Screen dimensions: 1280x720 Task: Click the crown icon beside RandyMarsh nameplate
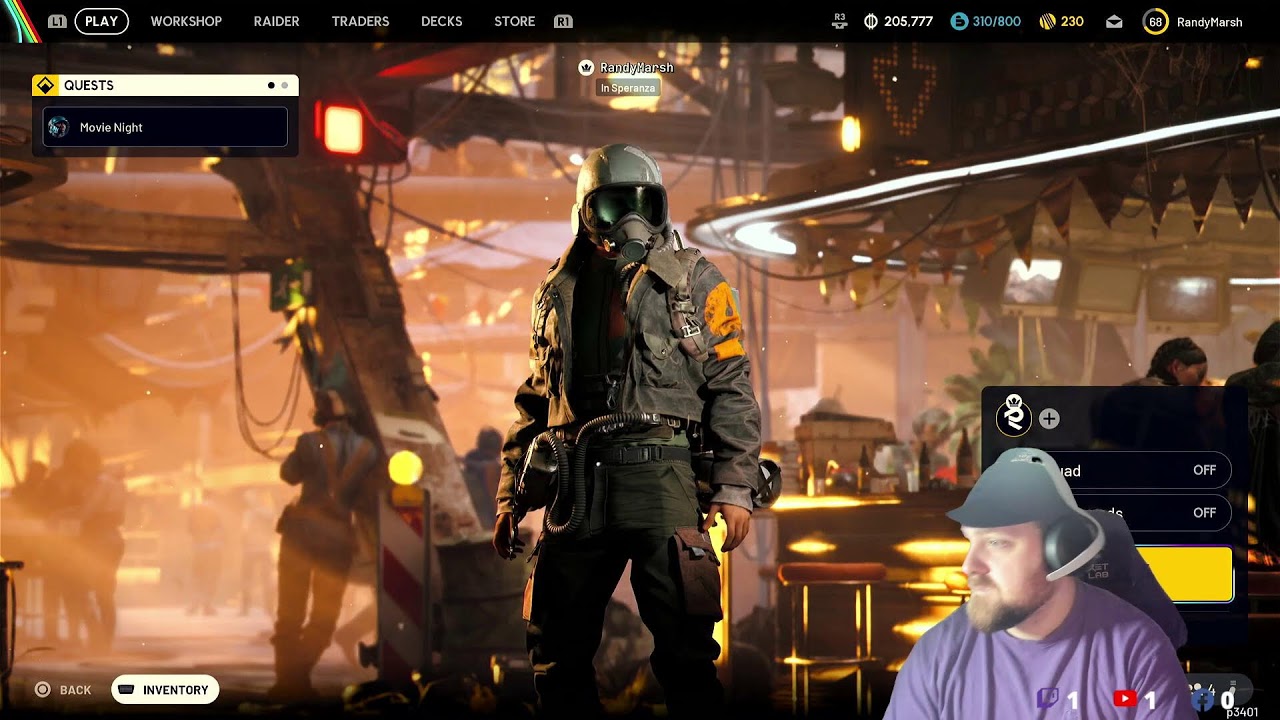[587, 67]
